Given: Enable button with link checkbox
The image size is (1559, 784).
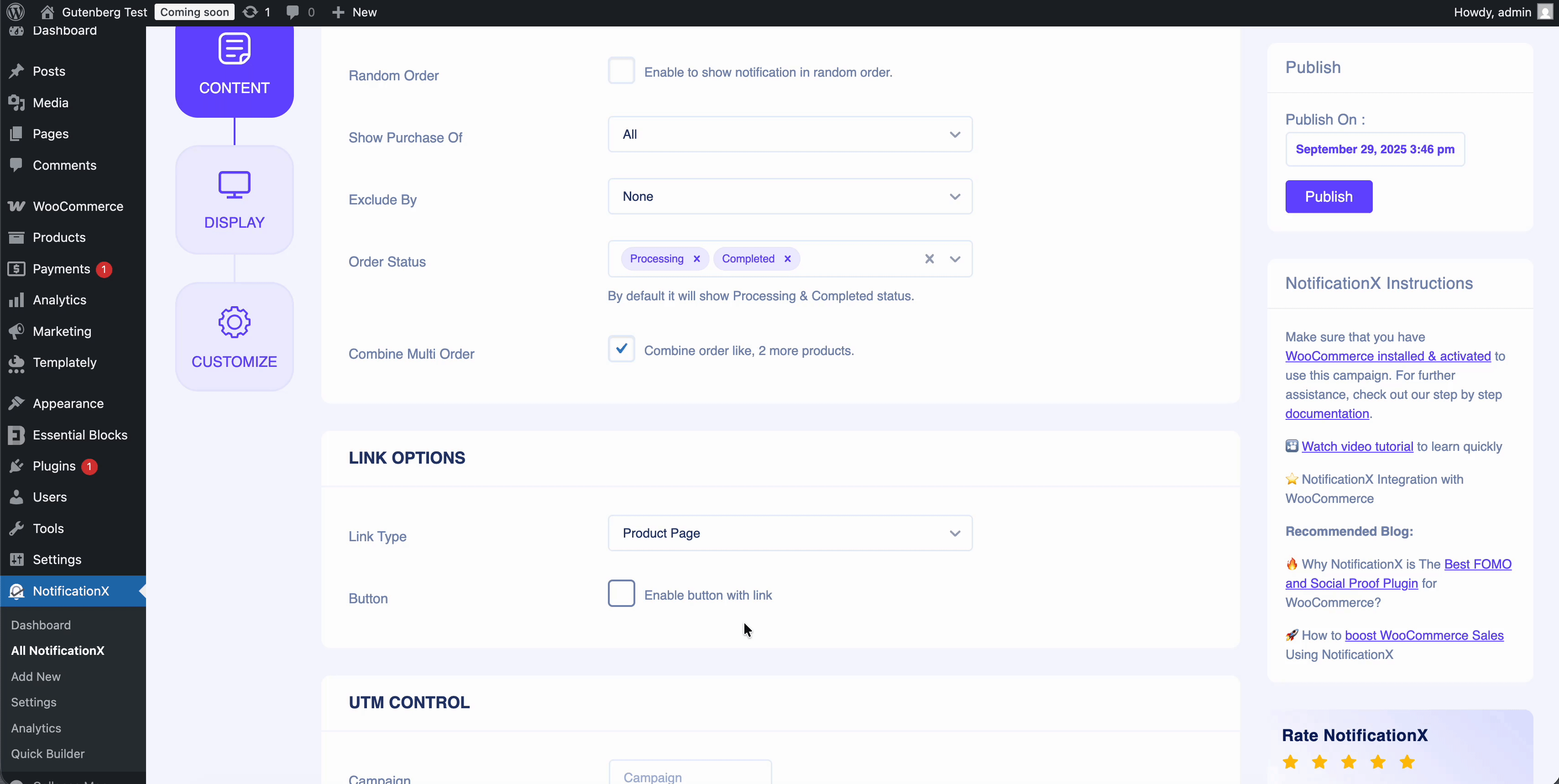Looking at the screenshot, I should tap(621, 593).
